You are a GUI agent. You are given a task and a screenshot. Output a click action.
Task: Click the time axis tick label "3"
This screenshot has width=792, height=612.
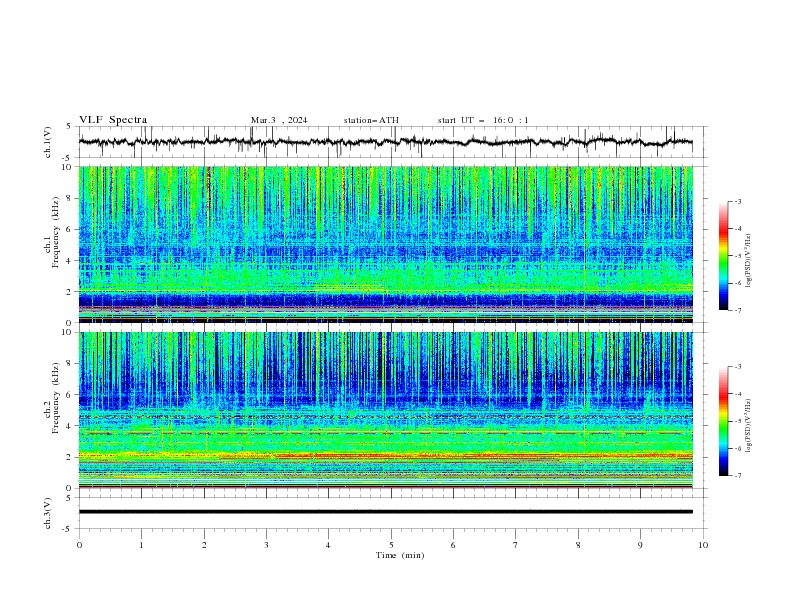click(266, 545)
